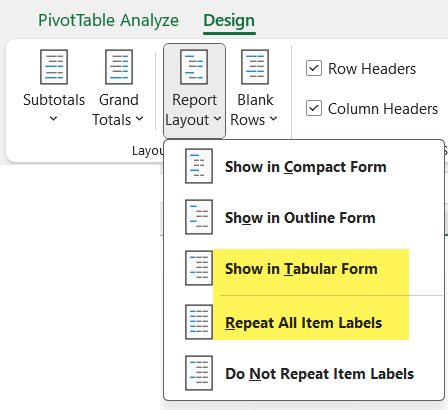Screen dimensions: 448x410
Task: Collapse the Report Layout dropdown chevron
Action: click(217, 118)
